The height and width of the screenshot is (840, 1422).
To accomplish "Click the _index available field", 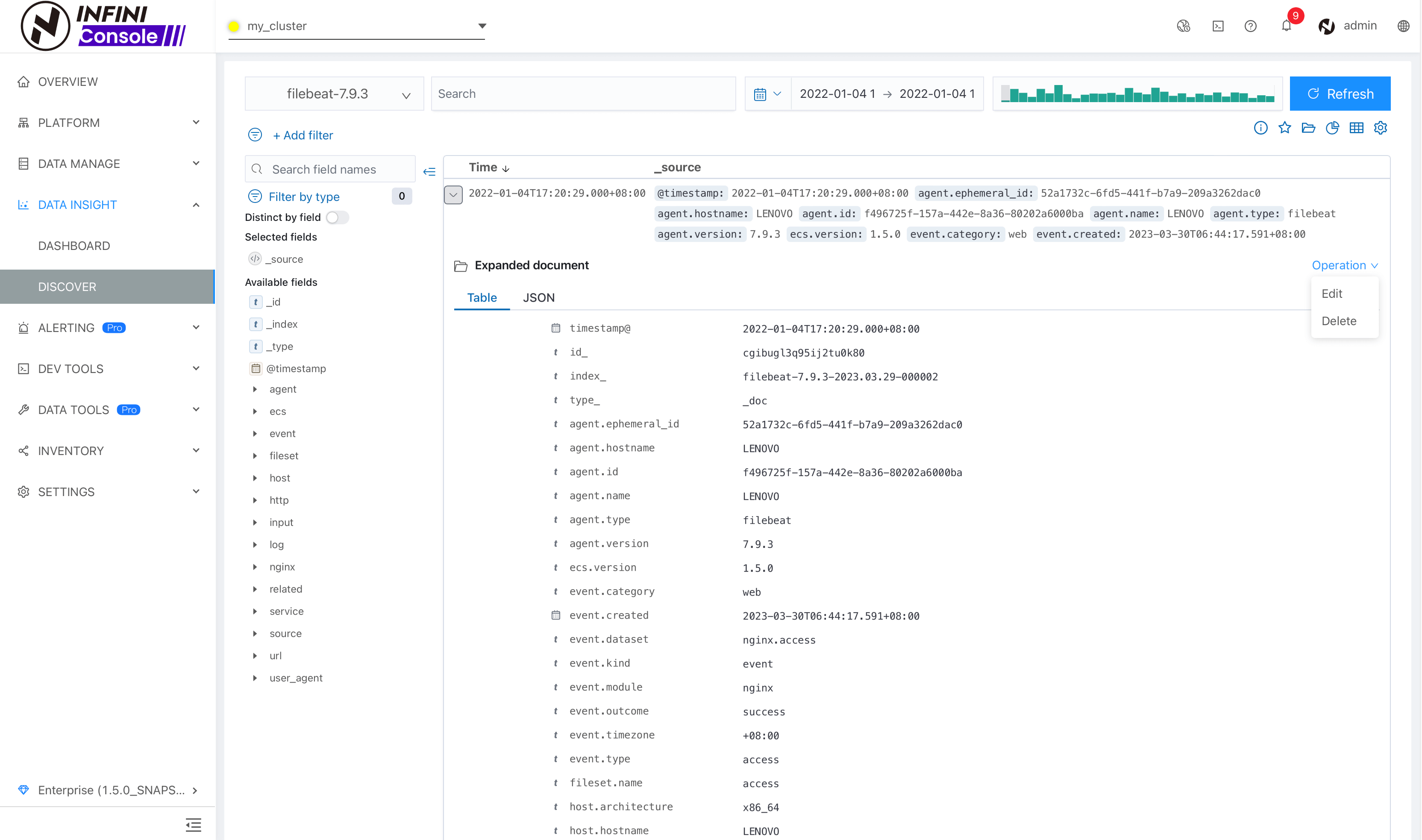I will (x=281, y=324).
